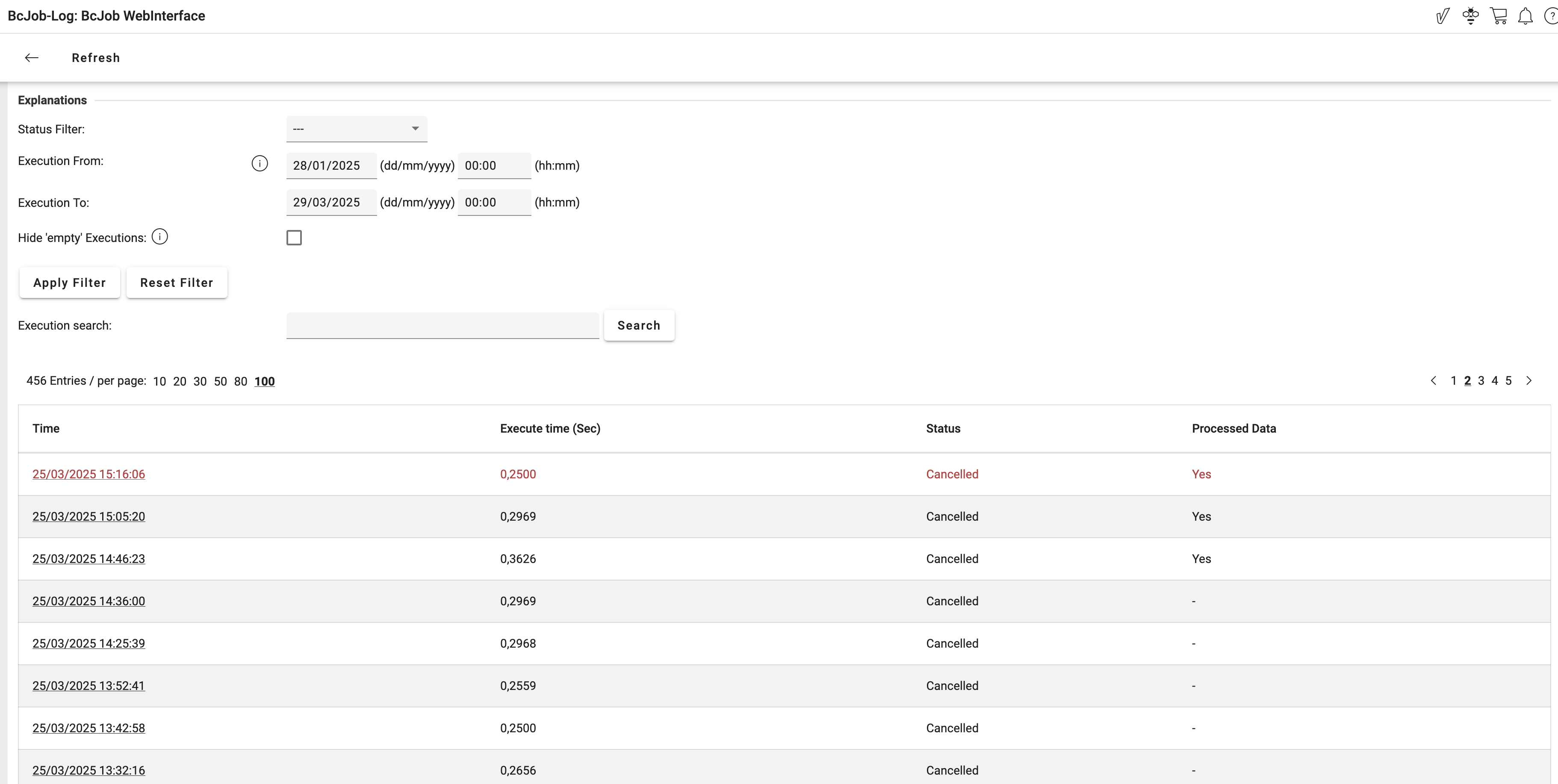Open notifications bell icon
The width and height of the screenshot is (1558, 784).
[1526, 16]
